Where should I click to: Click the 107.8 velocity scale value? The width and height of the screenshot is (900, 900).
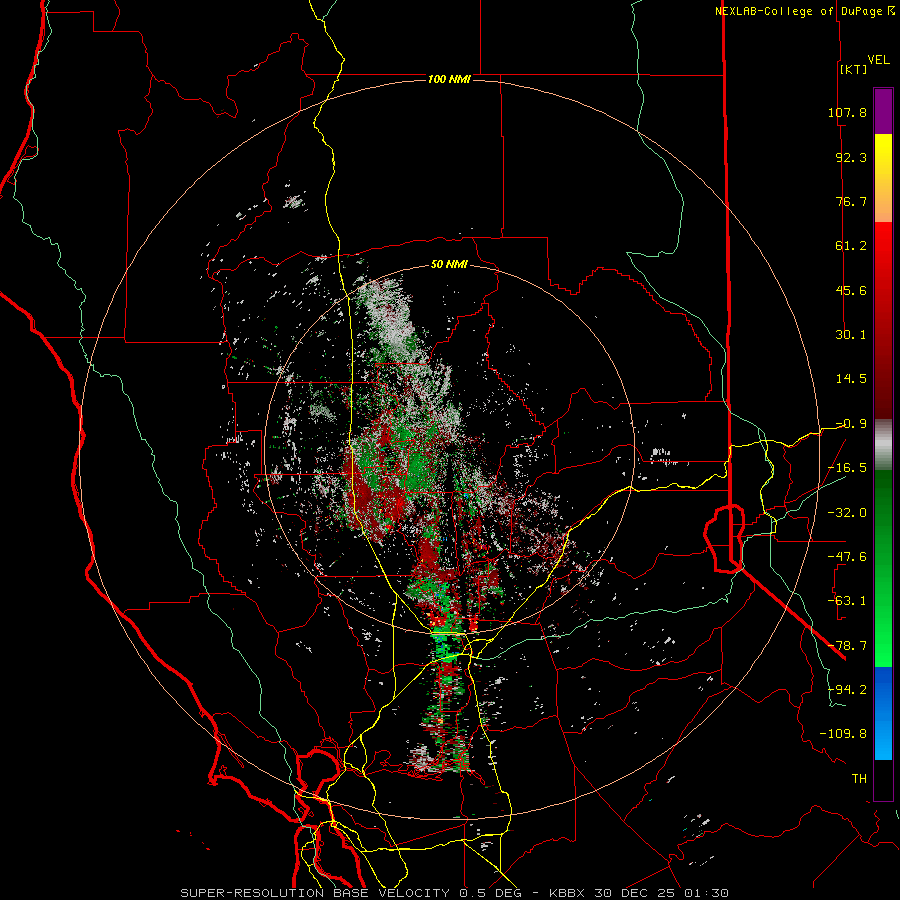(847, 112)
